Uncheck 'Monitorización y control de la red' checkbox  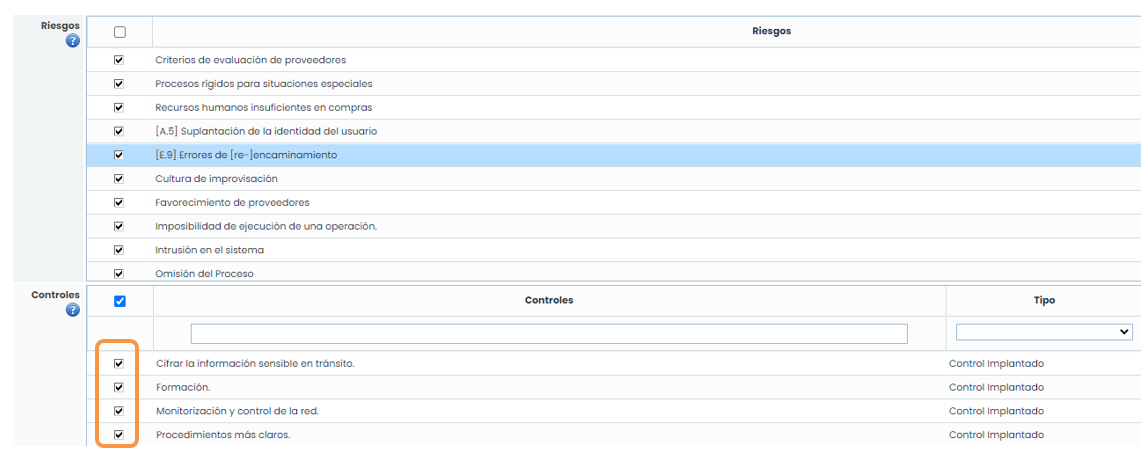click(120, 411)
